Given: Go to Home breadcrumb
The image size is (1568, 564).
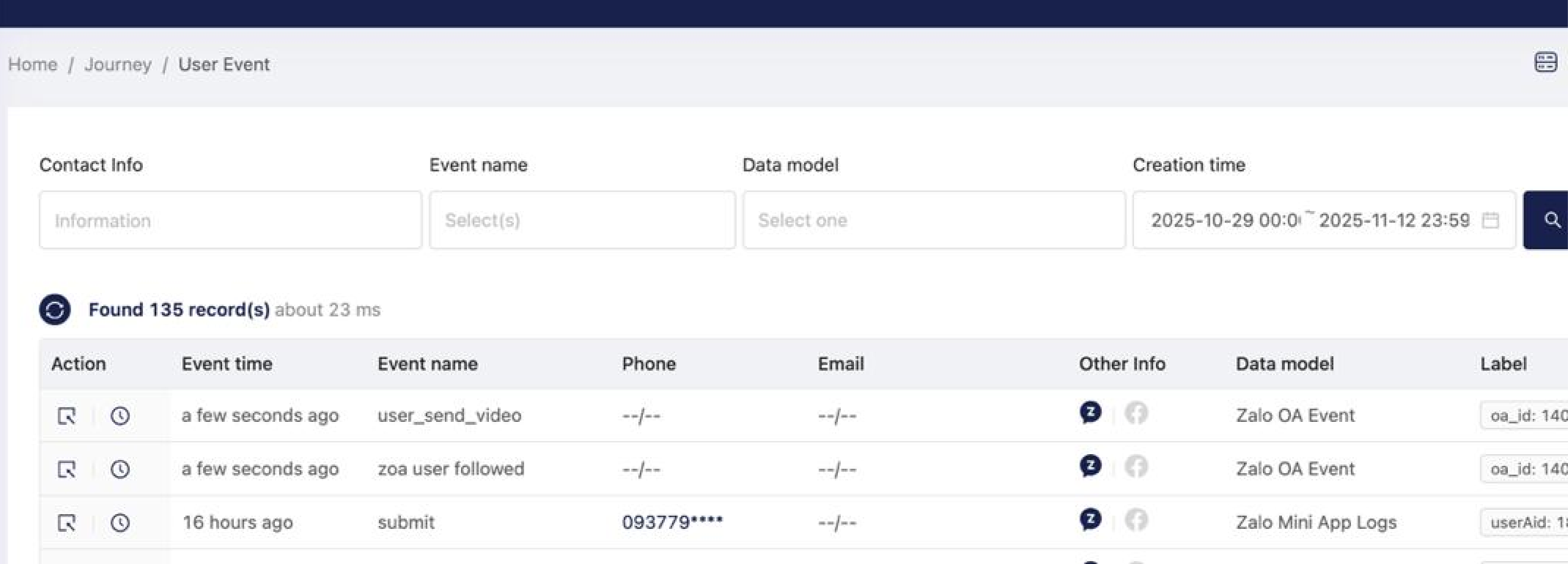Looking at the screenshot, I should point(33,64).
